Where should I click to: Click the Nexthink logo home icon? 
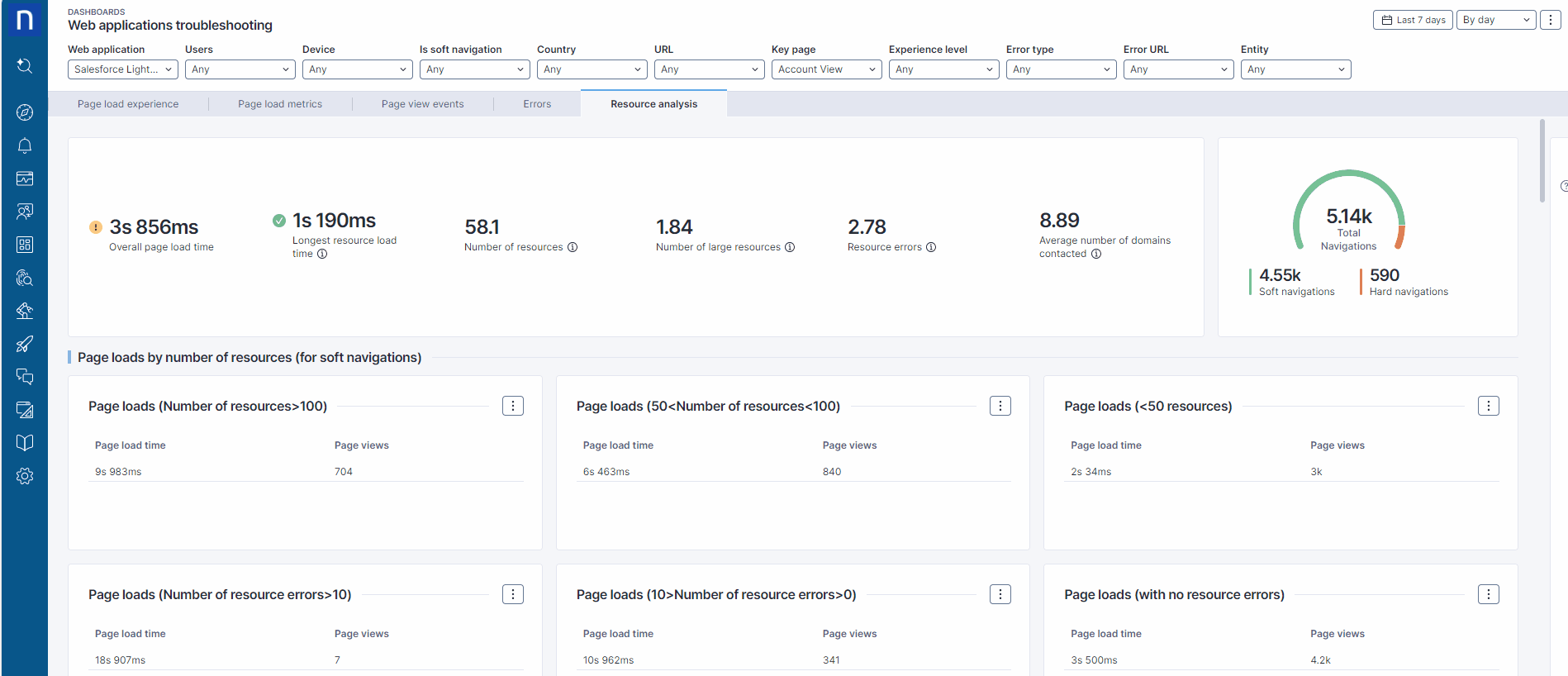click(25, 20)
